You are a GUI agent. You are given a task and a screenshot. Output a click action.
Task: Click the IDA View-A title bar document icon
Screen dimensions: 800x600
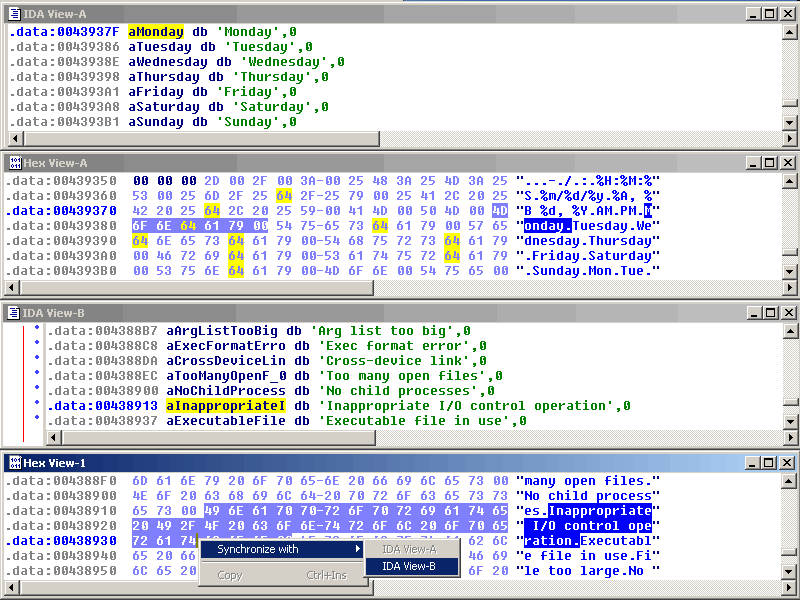(14, 14)
